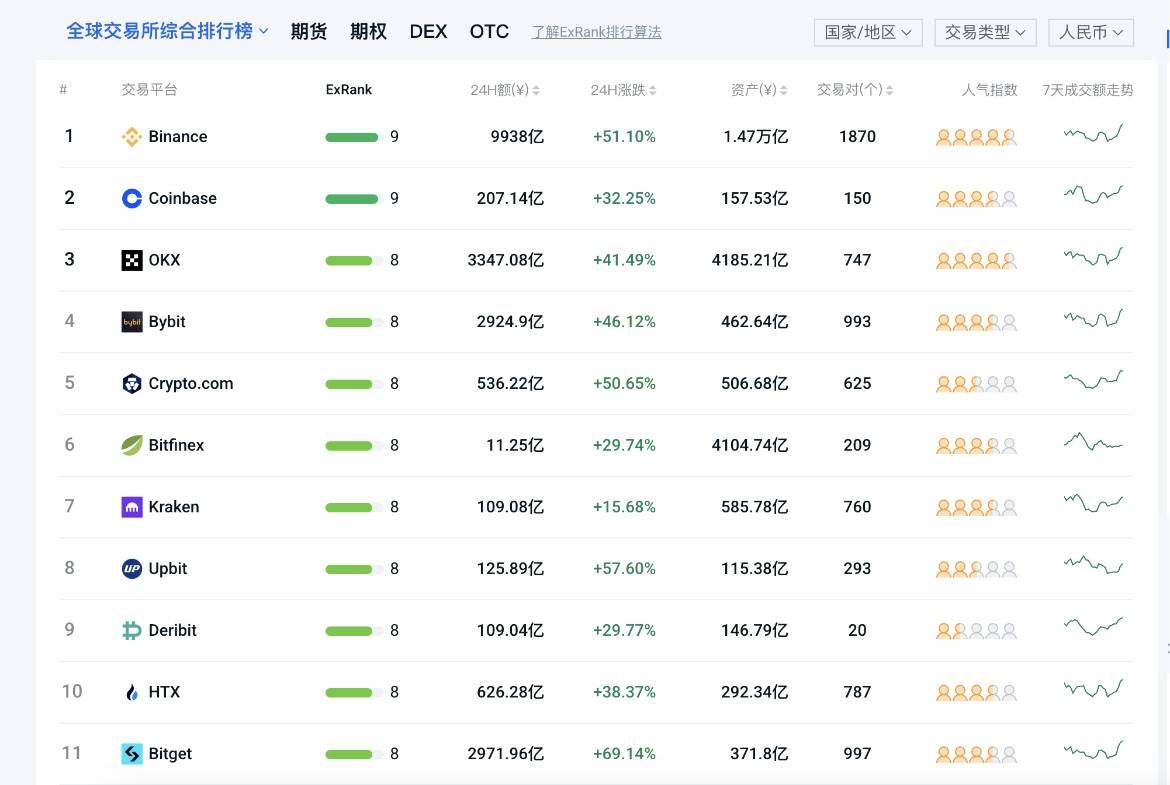The height and width of the screenshot is (785, 1170).
Task: Click Binance's popularity index icons
Action: (x=976, y=137)
